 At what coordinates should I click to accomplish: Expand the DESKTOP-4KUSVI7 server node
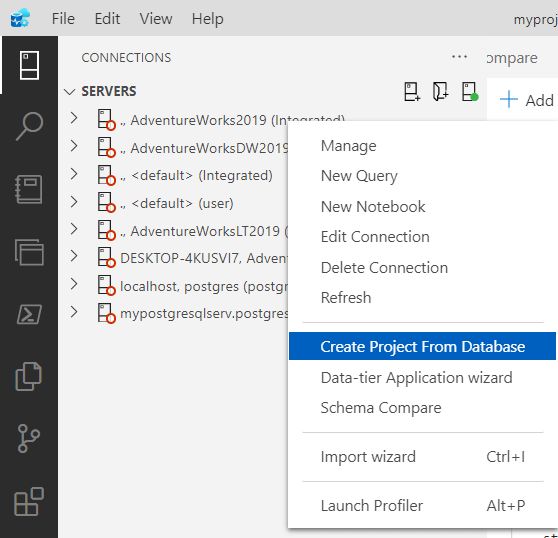(x=74, y=256)
